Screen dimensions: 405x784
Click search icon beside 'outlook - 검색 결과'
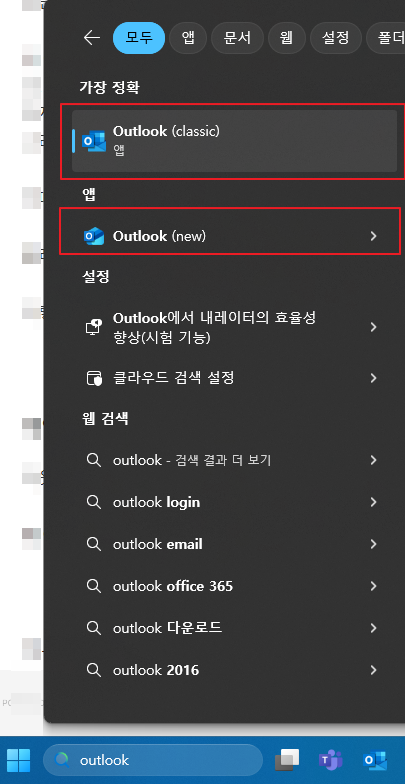click(94, 460)
